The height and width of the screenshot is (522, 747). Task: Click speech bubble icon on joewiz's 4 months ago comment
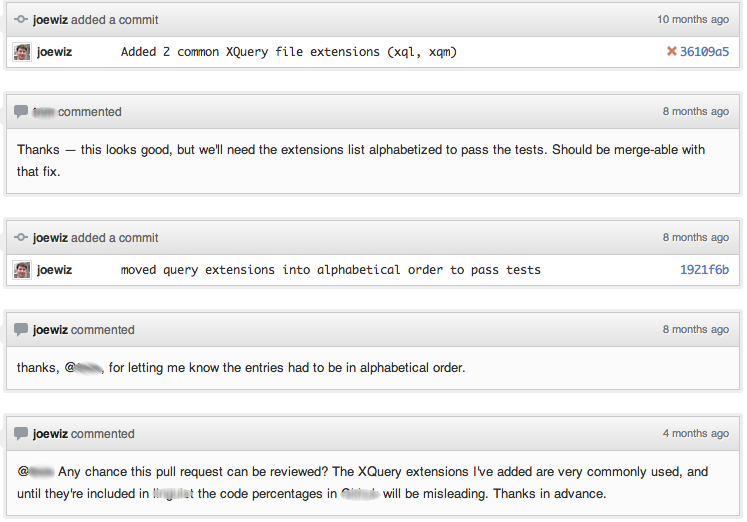pyautogui.click(x=21, y=434)
